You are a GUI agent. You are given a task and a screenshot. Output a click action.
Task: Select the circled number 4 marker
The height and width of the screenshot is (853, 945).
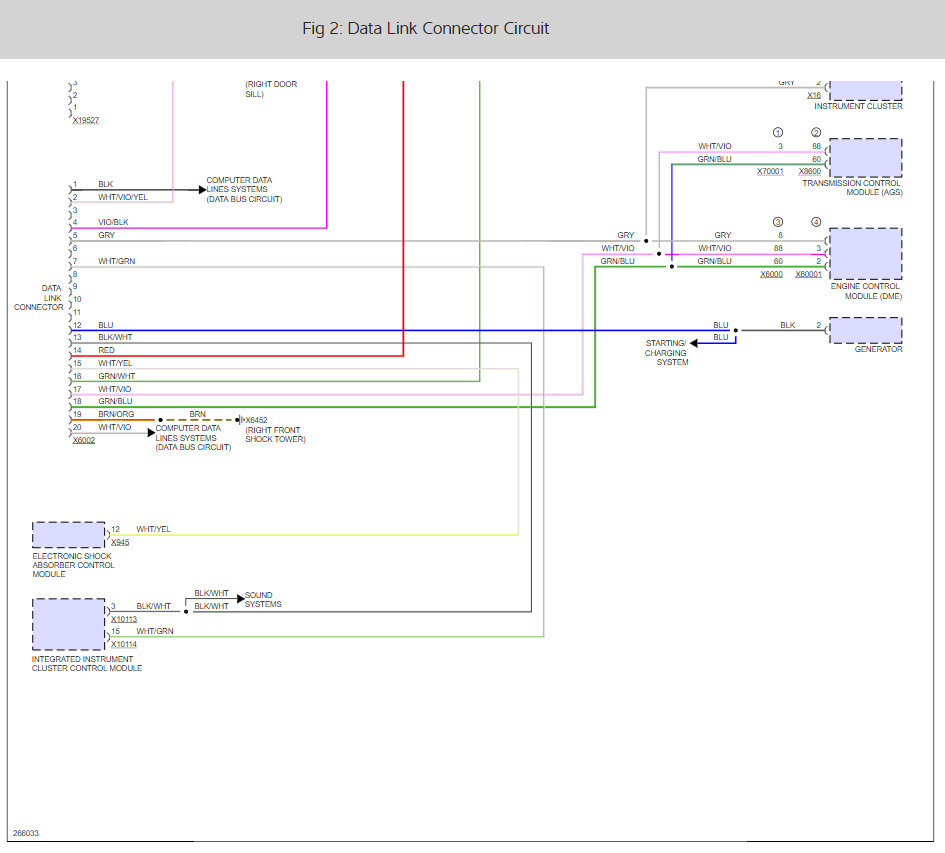pos(816,222)
